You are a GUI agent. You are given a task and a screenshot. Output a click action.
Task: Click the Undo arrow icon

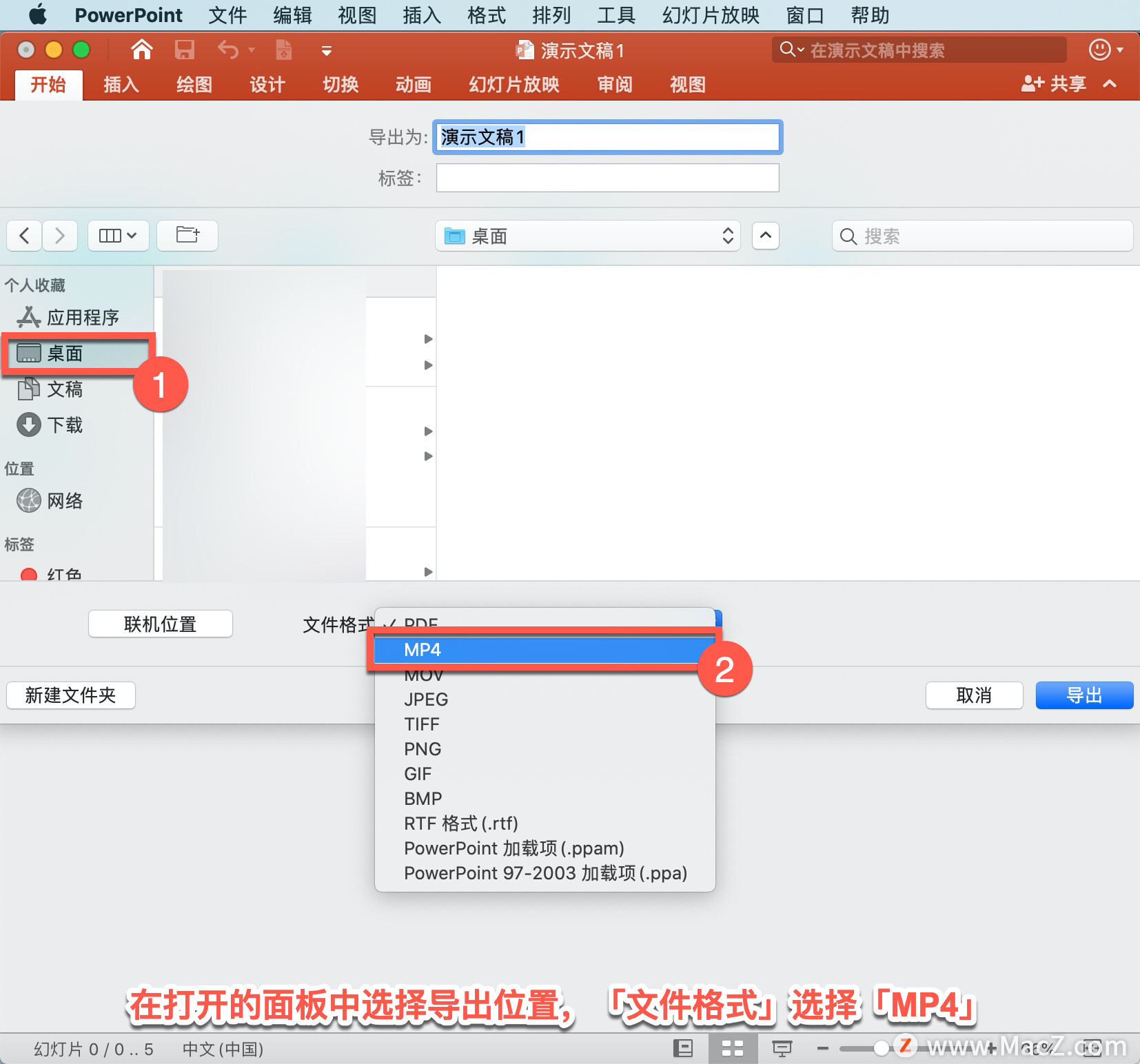228,50
